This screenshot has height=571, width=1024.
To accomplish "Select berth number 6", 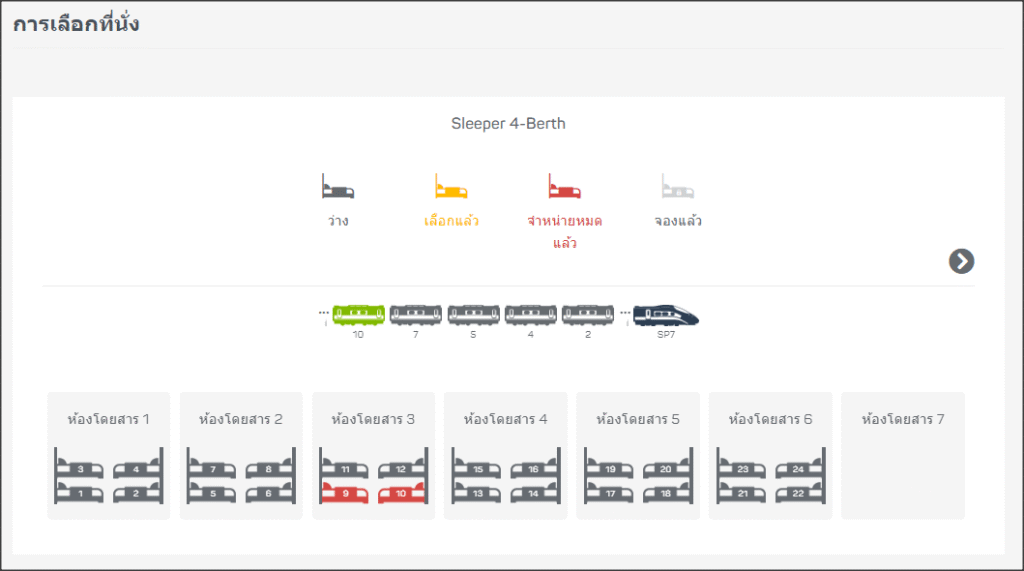I will [264, 493].
